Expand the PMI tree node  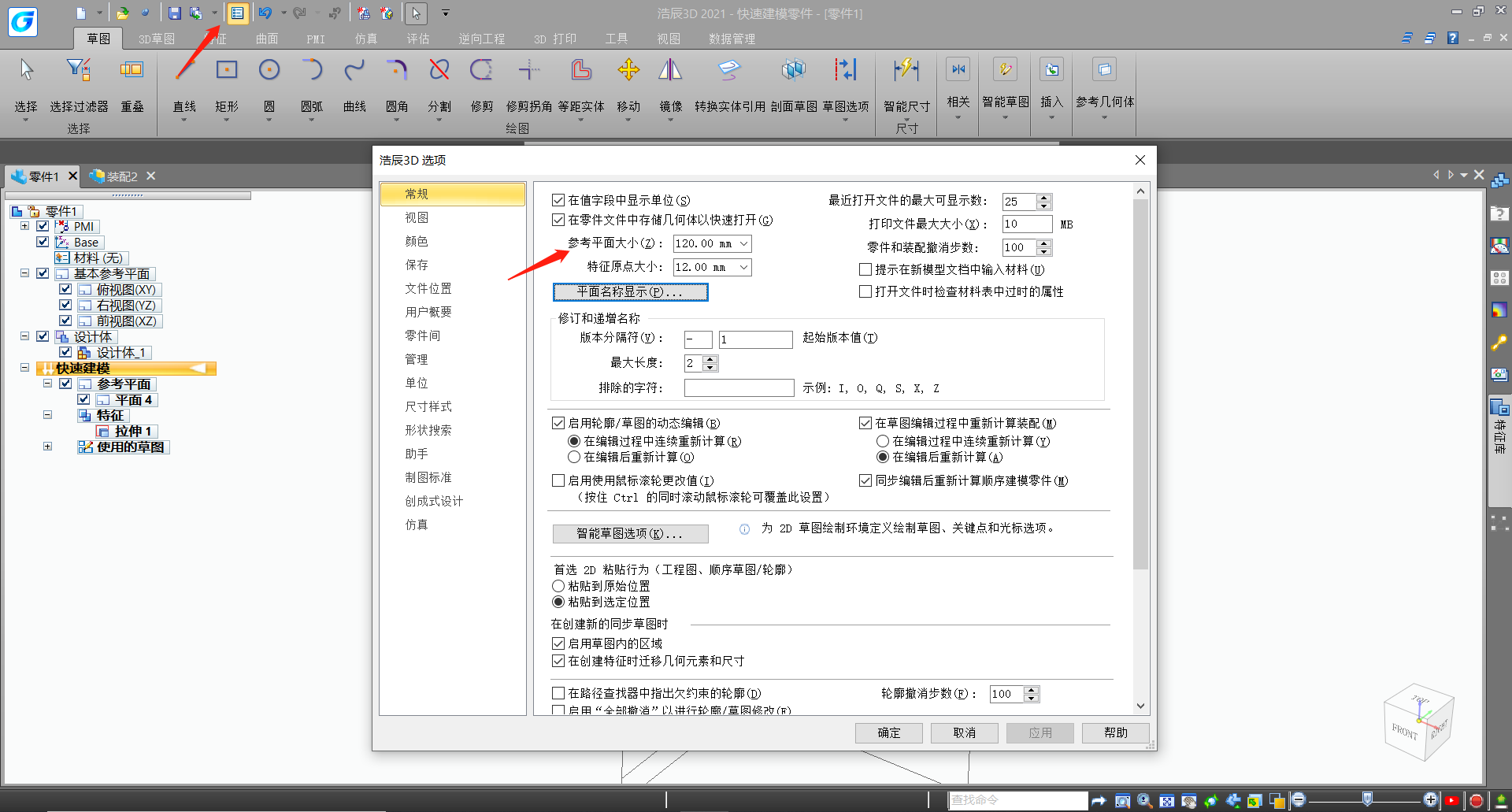[x=24, y=226]
